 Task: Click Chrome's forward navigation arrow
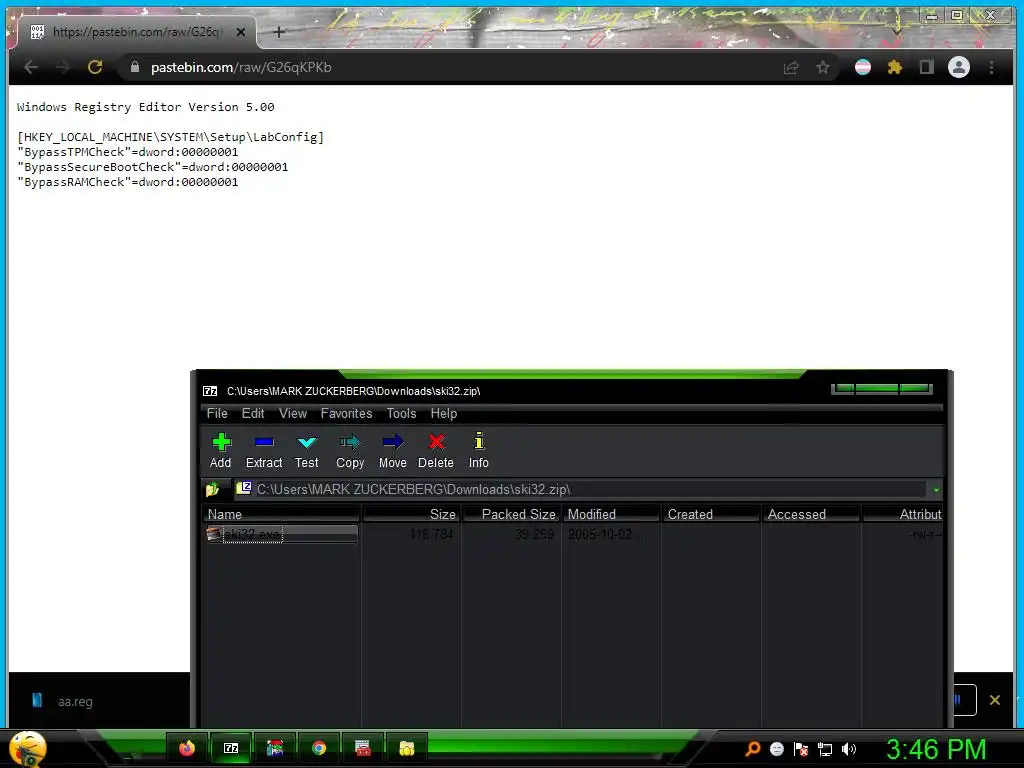[63, 67]
